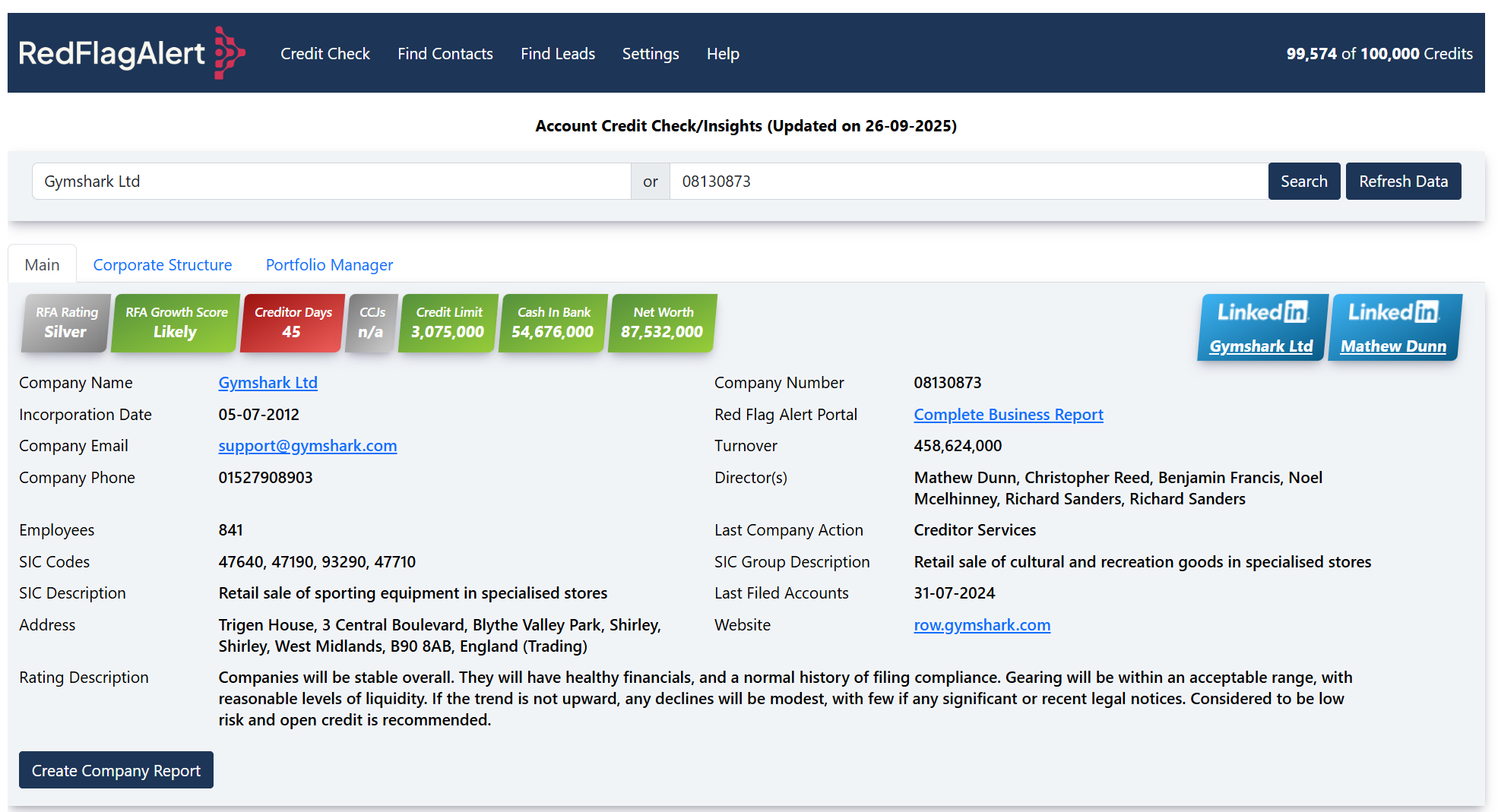Open the Mathew Dunn LinkedIn badge
This screenshot has width=1498, height=812.
click(1395, 327)
